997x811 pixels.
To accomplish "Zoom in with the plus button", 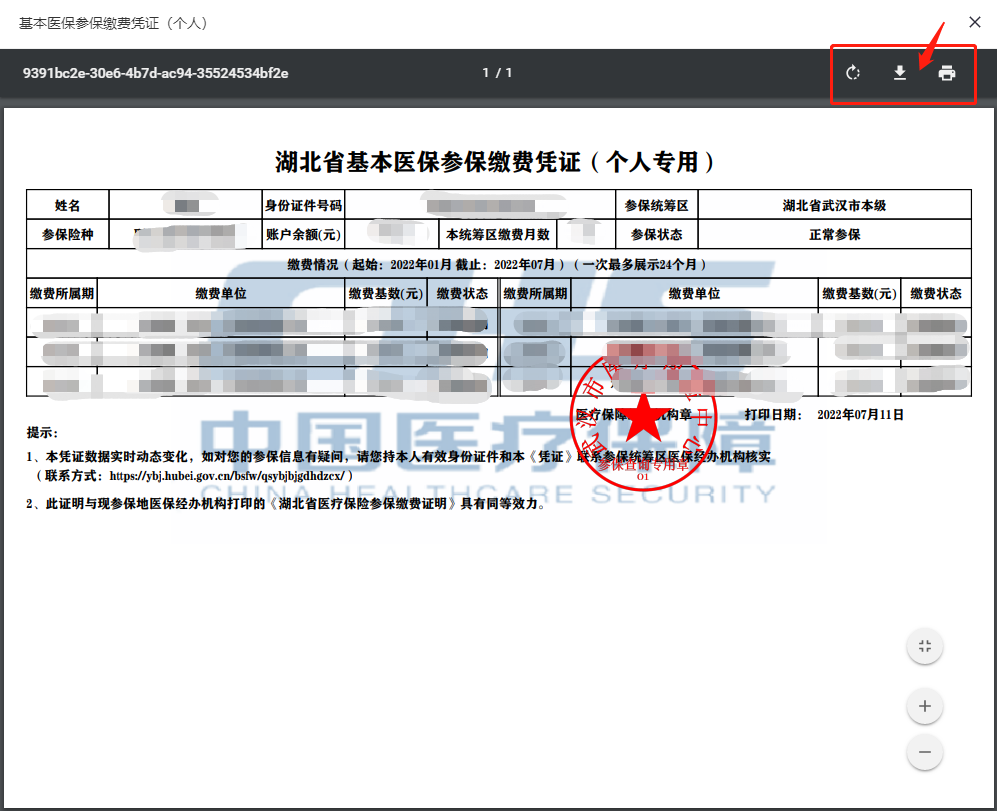I will pyautogui.click(x=925, y=707).
